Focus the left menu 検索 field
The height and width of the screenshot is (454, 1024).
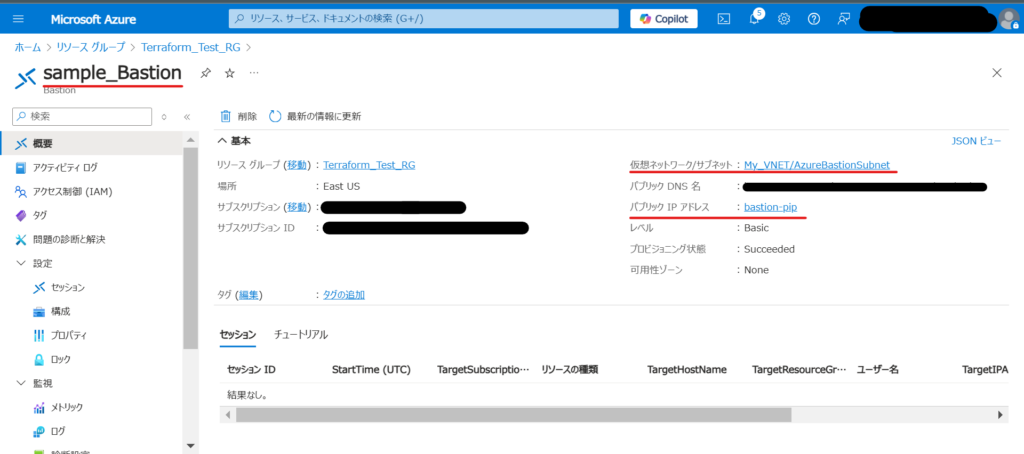(x=82, y=116)
